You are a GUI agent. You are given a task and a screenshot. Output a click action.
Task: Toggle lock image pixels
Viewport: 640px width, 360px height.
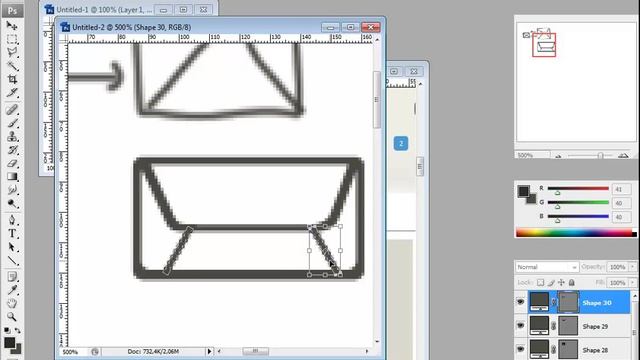[551, 282]
